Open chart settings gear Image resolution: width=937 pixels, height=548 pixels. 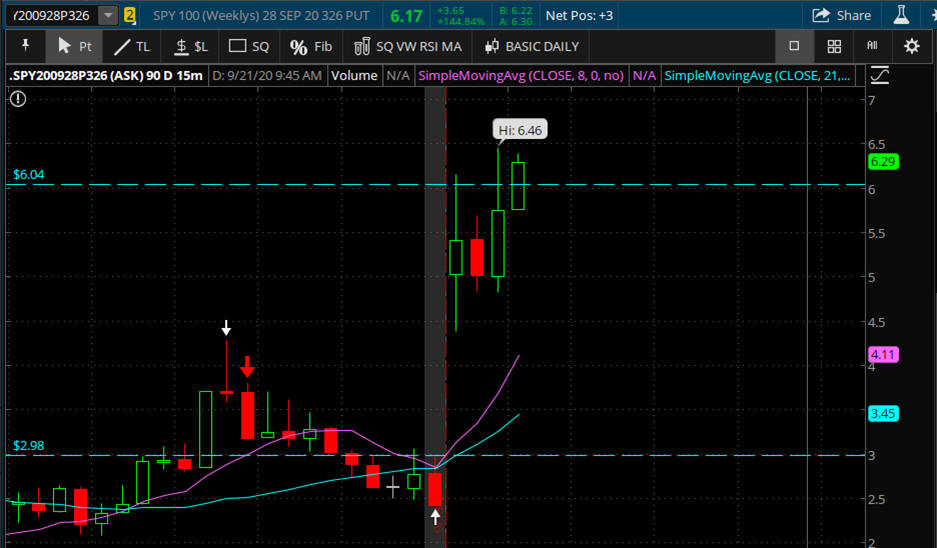coord(912,46)
